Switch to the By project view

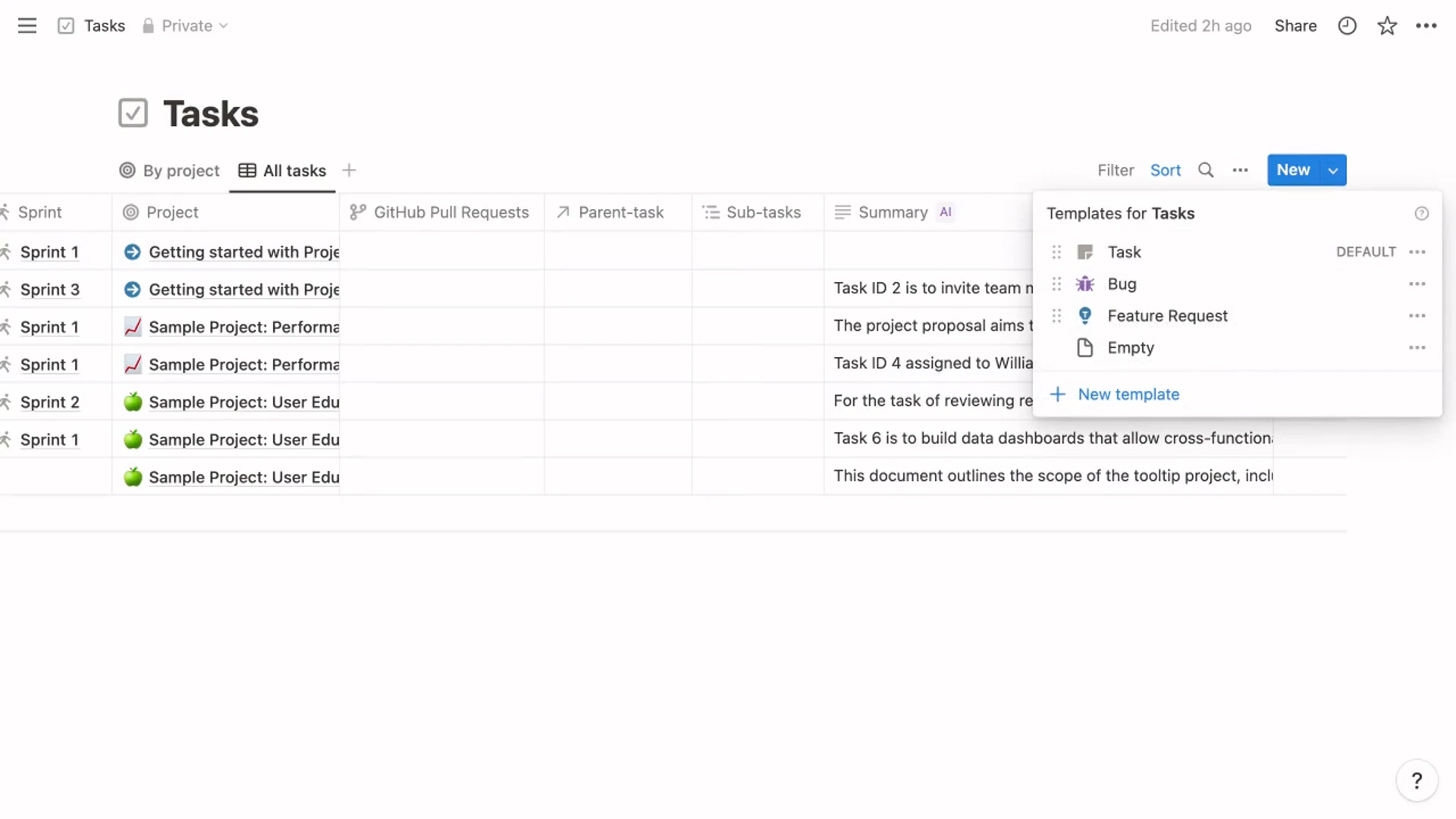coord(169,171)
